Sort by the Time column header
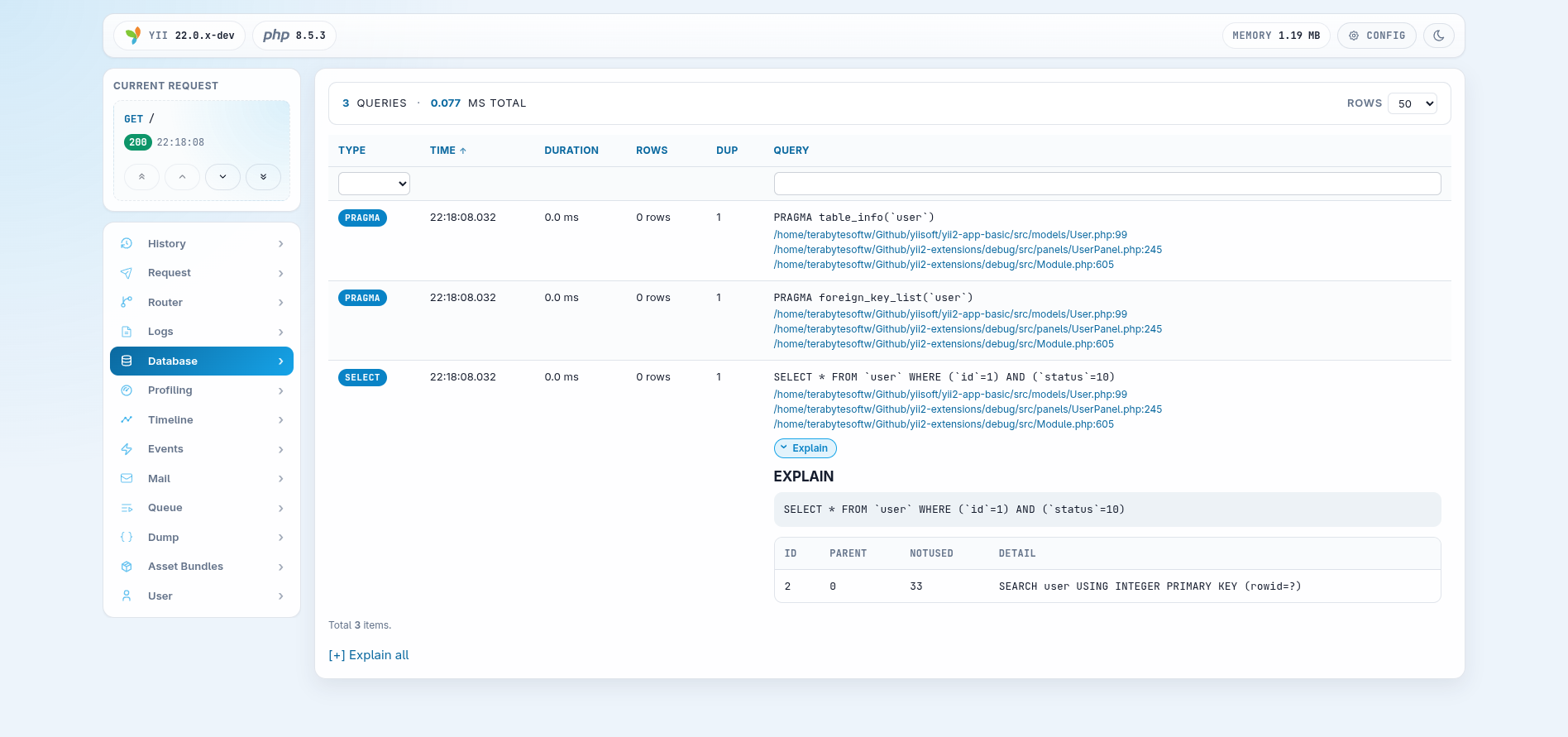This screenshot has width=1568, height=737. (x=448, y=151)
